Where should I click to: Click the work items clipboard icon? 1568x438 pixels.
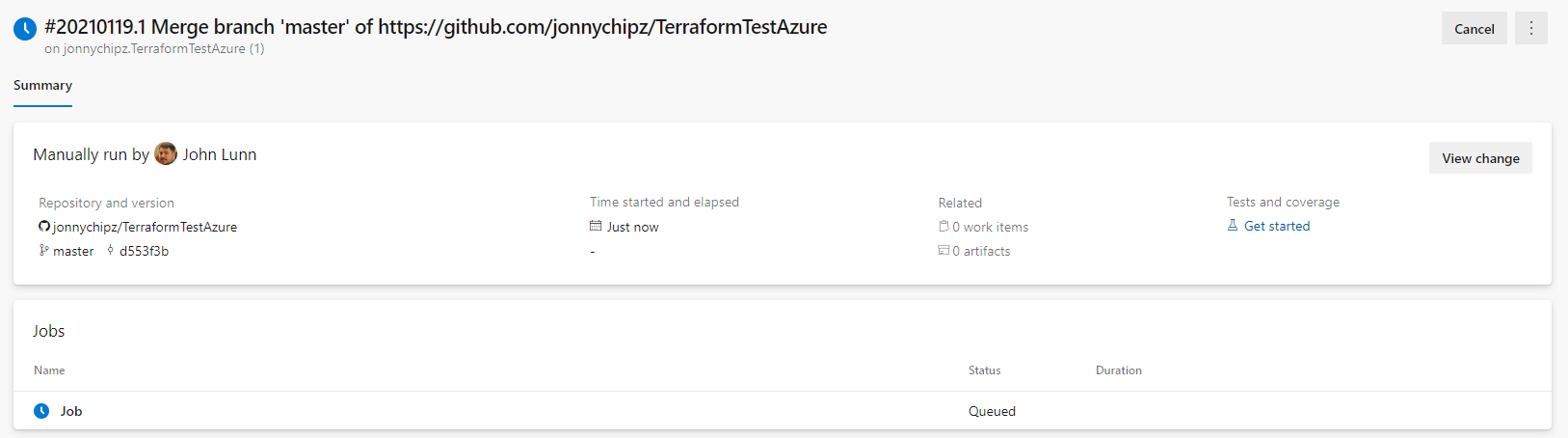click(943, 227)
